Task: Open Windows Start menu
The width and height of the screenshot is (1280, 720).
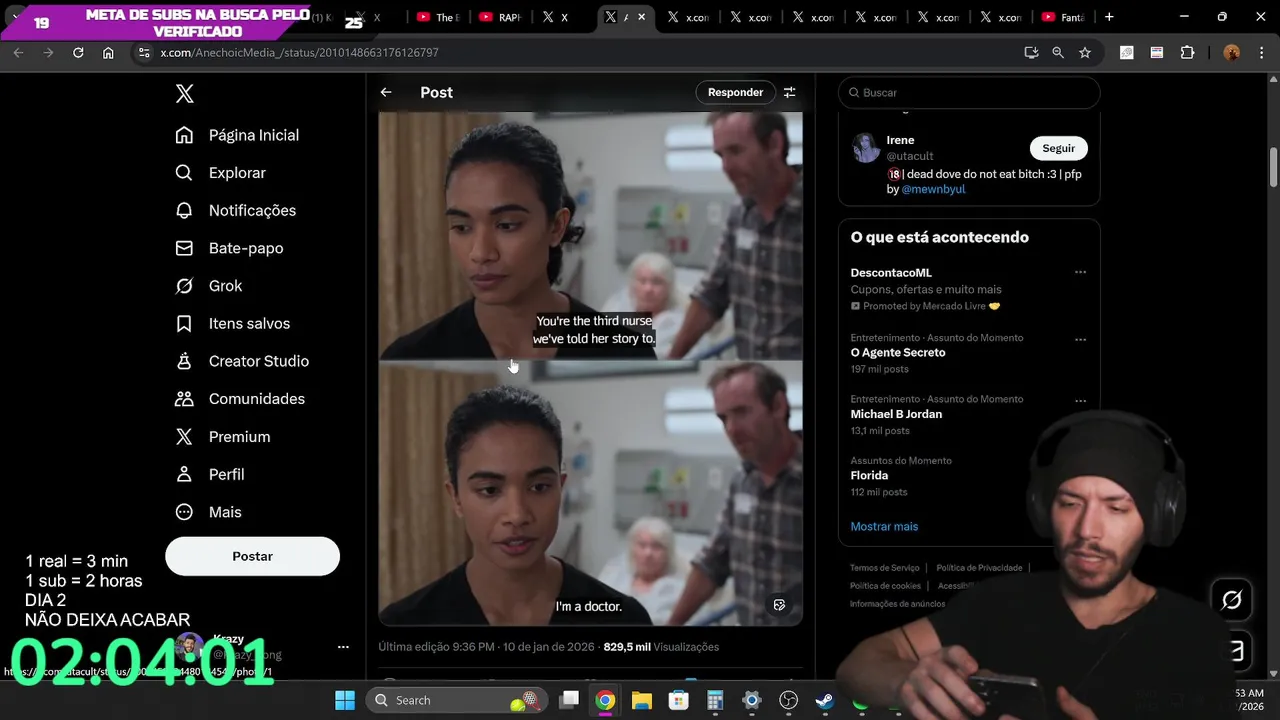Action: pos(344,700)
